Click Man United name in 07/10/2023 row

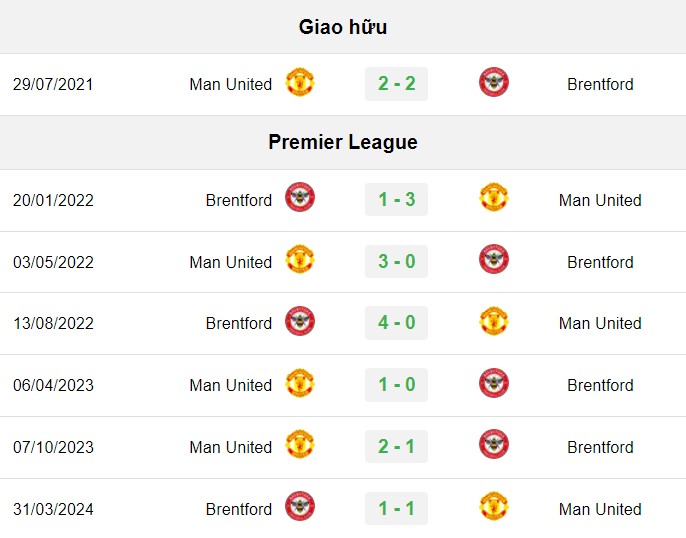[x=231, y=447]
